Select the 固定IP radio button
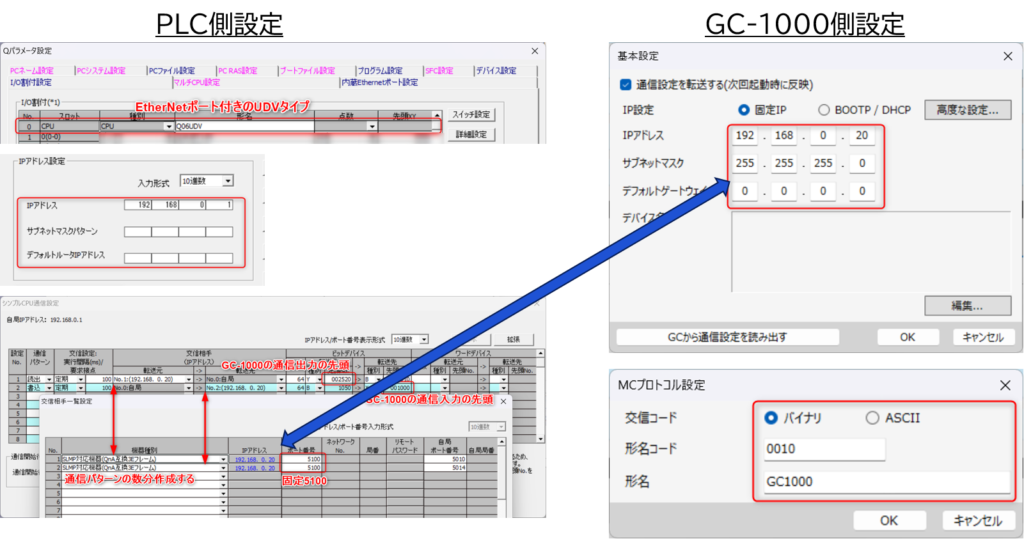1024x539 pixels. tap(743, 110)
